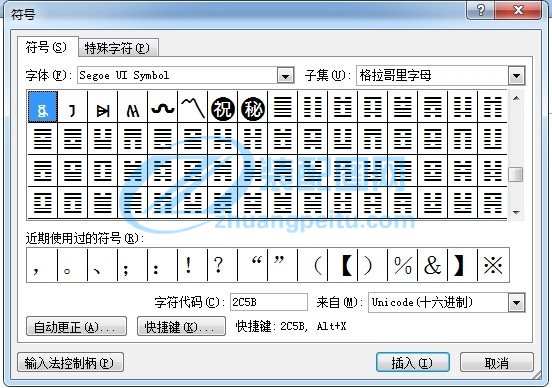Screen dimensions: 552x388
Task: Pick recent symbol right parenthesis )
Action: 372,265
